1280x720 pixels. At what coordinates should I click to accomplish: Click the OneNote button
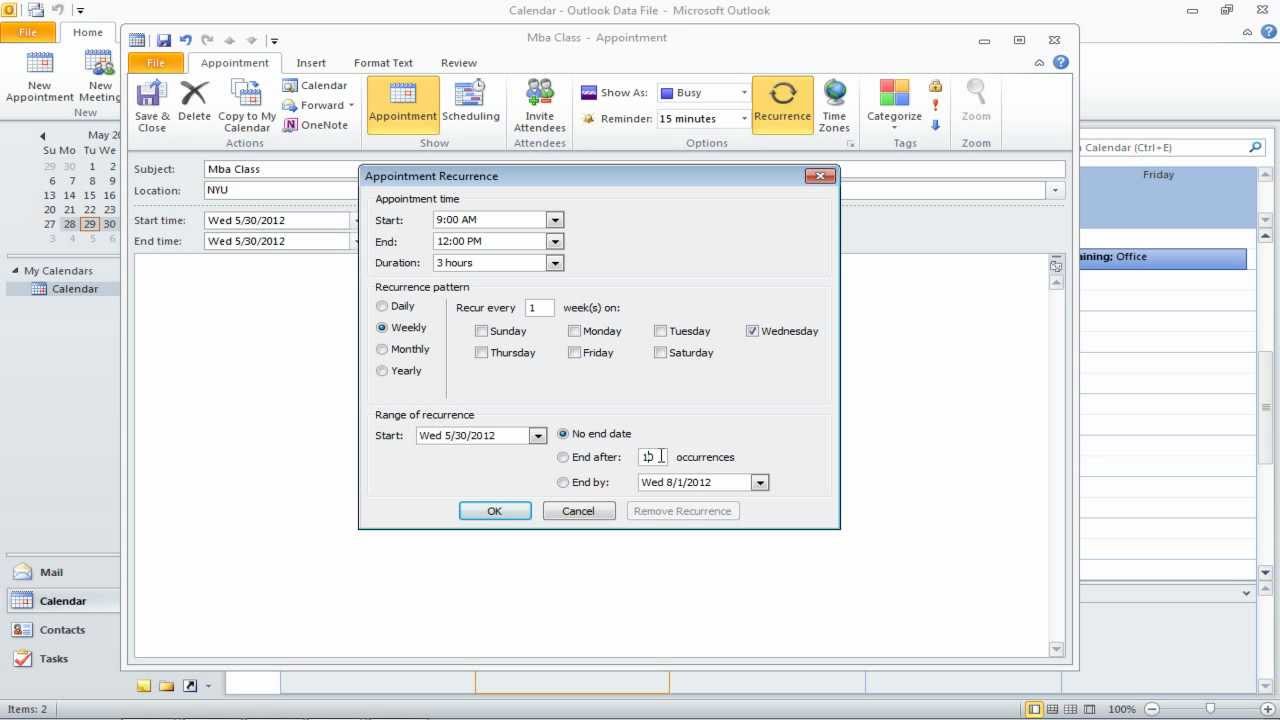pyautogui.click(x=315, y=126)
